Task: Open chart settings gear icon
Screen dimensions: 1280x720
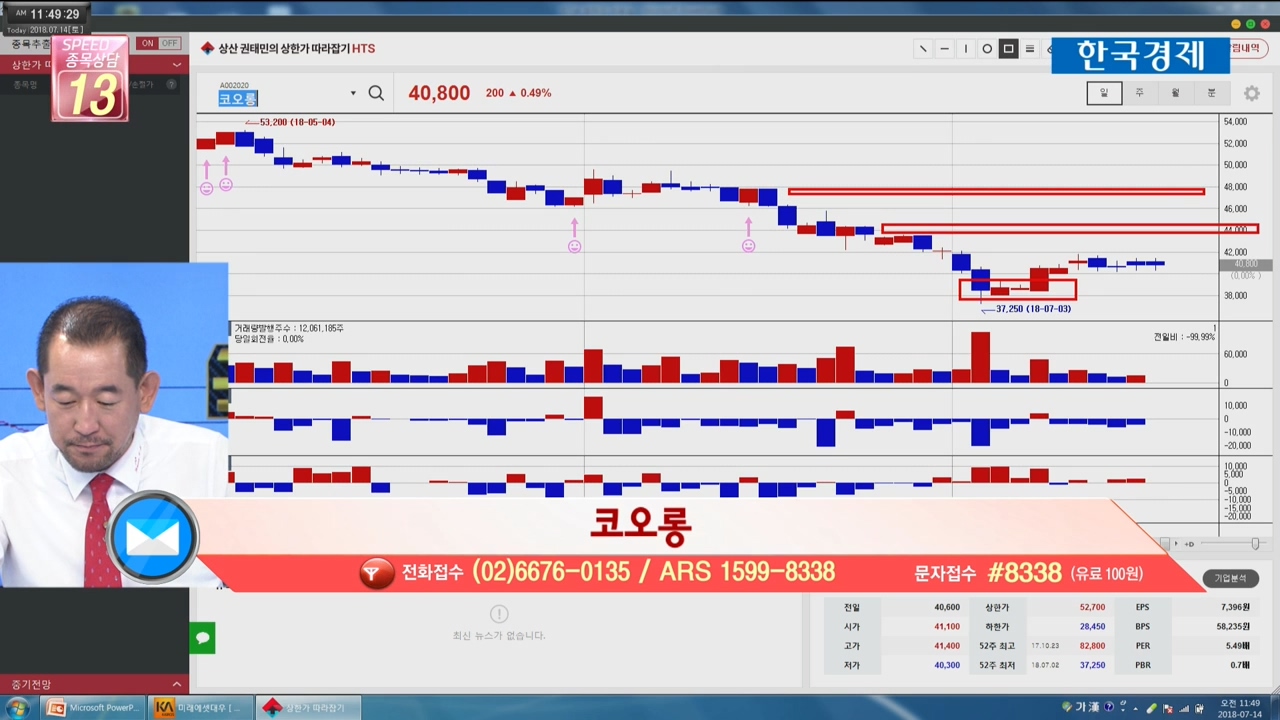Action: click(x=1251, y=93)
